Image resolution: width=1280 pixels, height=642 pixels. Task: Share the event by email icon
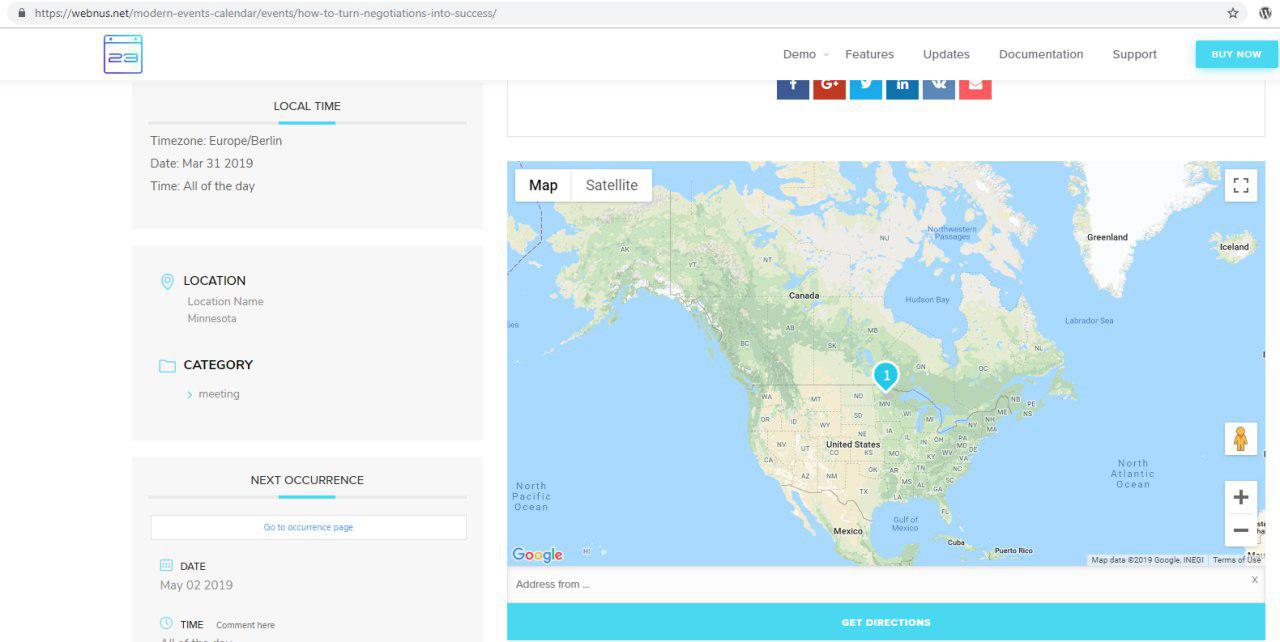point(975,87)
